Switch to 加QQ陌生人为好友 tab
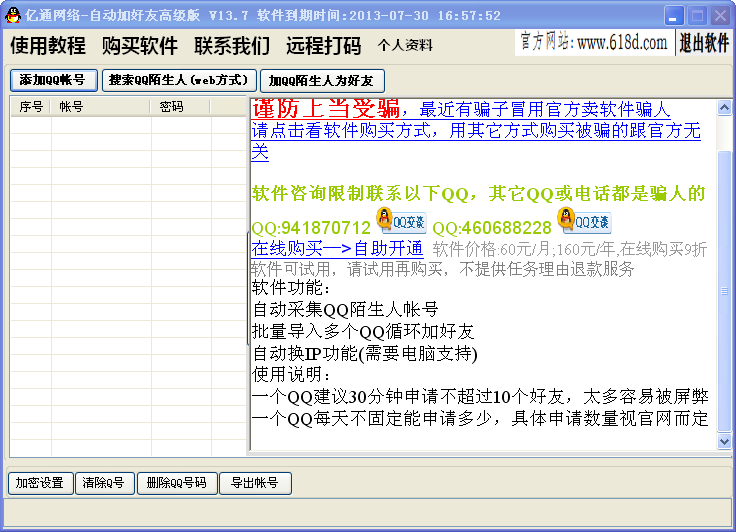Screen dimensions: 736x532 (x=322, y=81)
